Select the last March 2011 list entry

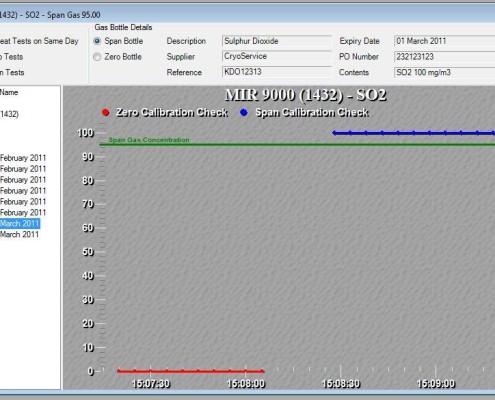(19, 234)
